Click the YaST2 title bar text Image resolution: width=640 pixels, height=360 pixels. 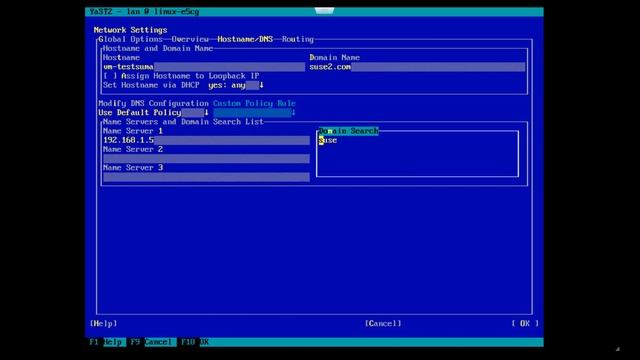click(x=144, y=11)
